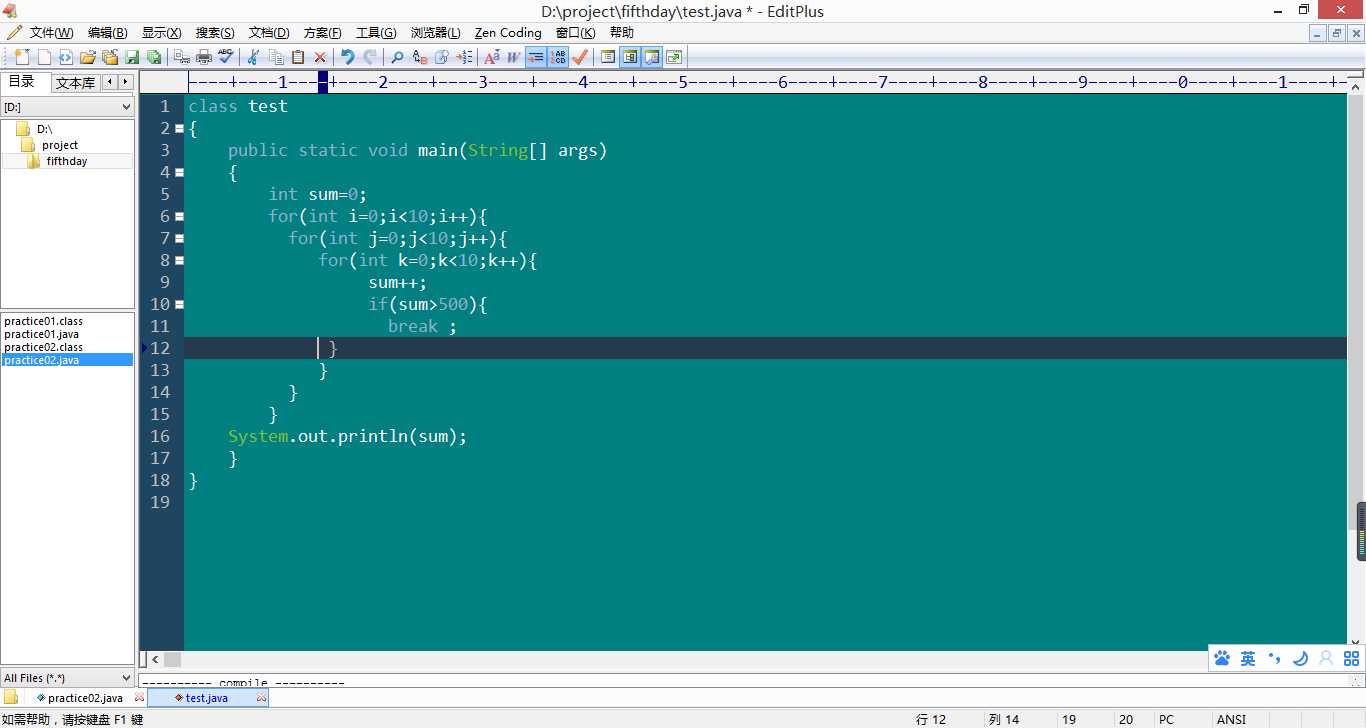
Task: Toggle Word Wrap with the W icon
Action: (x=513, y=57)
